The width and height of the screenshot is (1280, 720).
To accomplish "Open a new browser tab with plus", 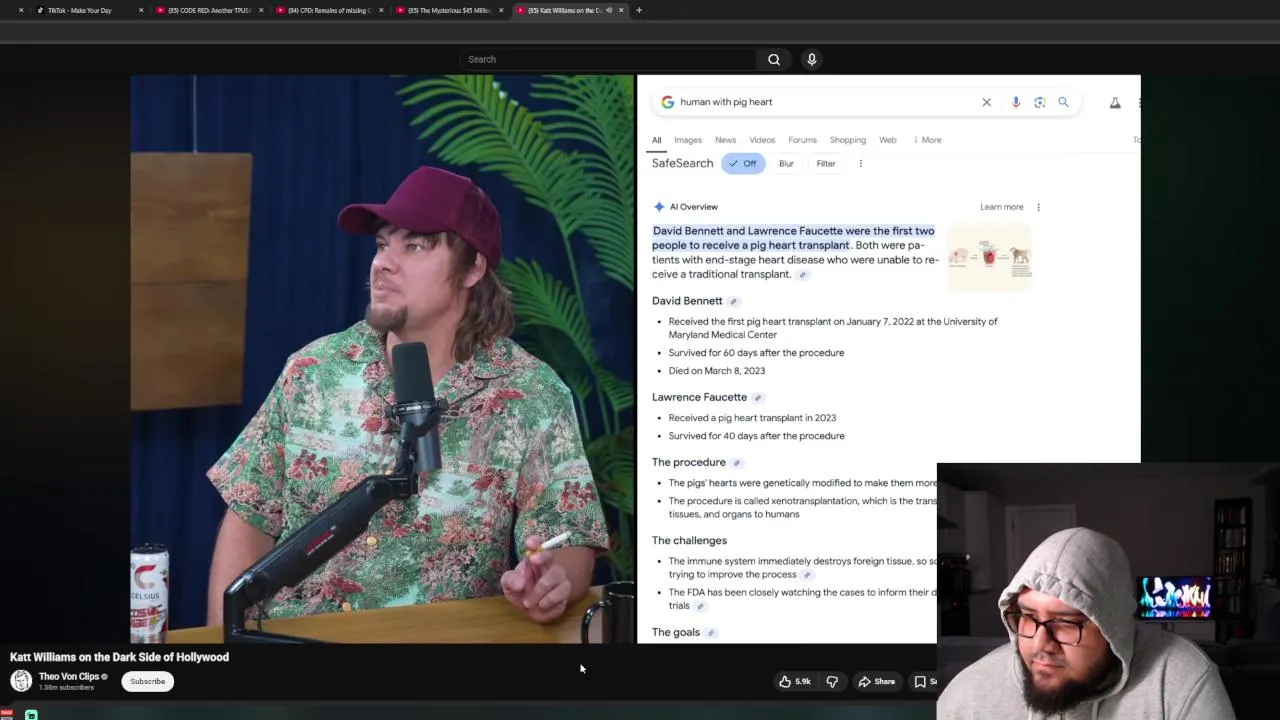I will pos(639,10).
